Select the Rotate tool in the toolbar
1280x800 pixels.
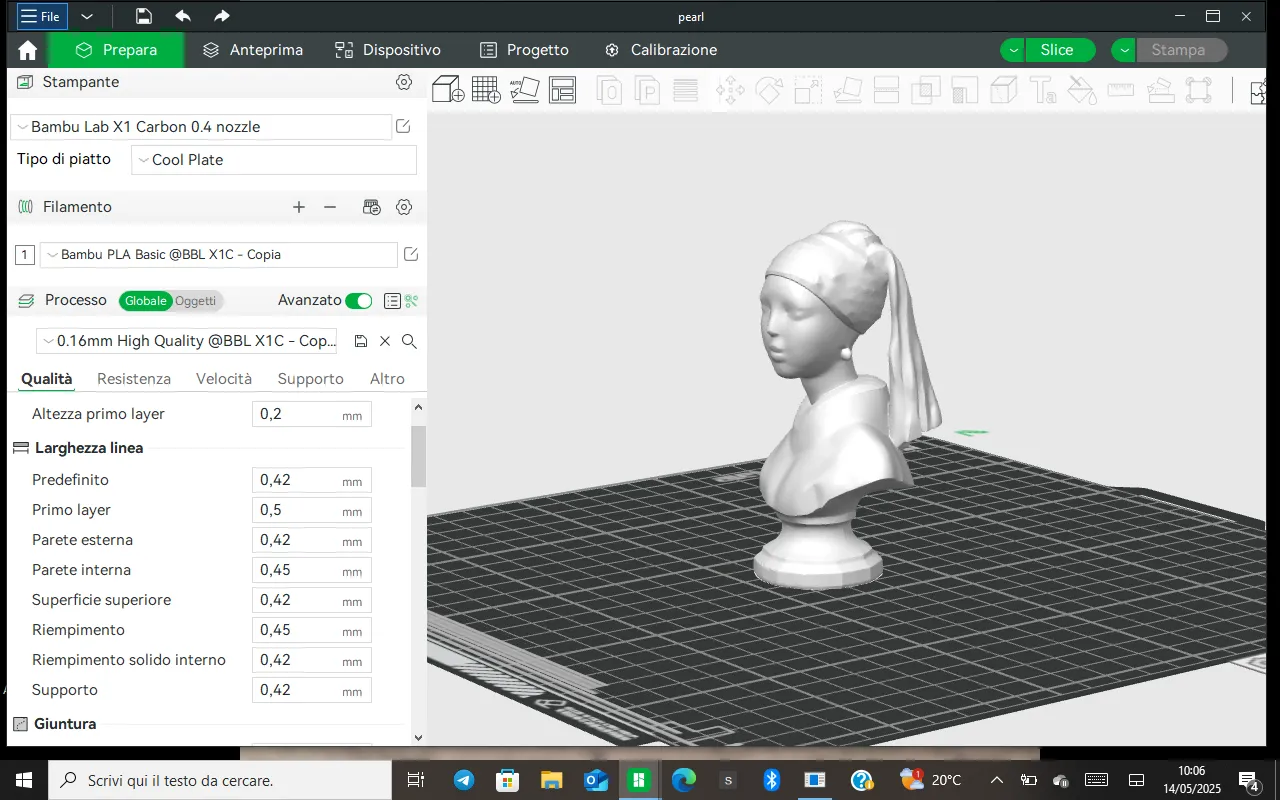pos(768,91)
